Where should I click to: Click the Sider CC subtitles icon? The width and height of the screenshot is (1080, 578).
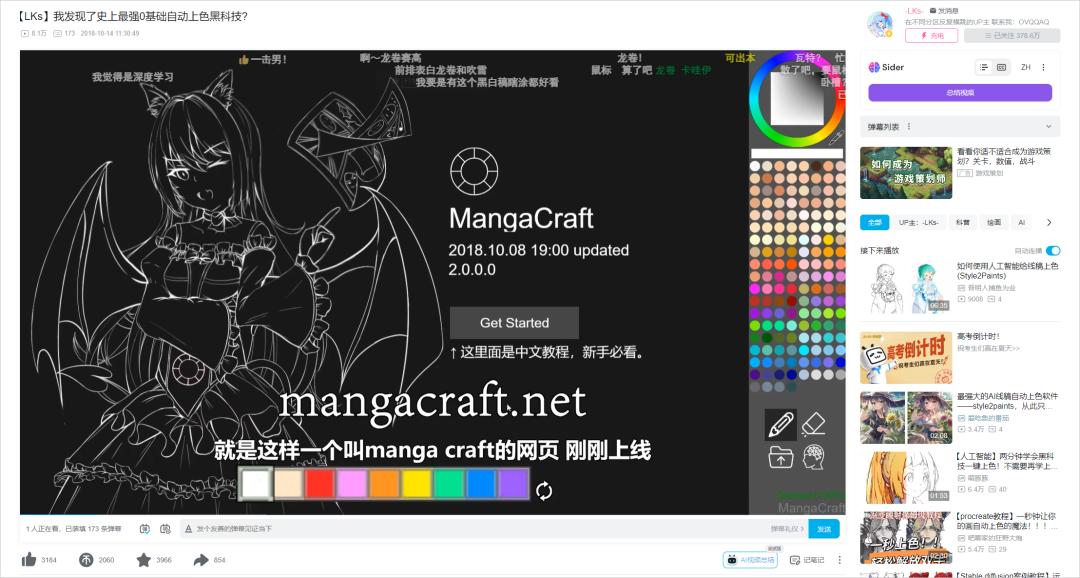[x=1001, y=68]
